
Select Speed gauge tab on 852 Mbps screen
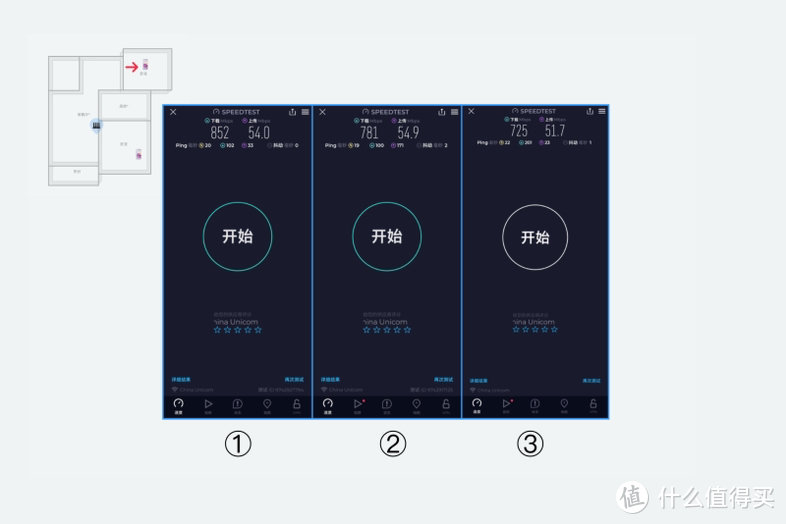click(178, 406)
